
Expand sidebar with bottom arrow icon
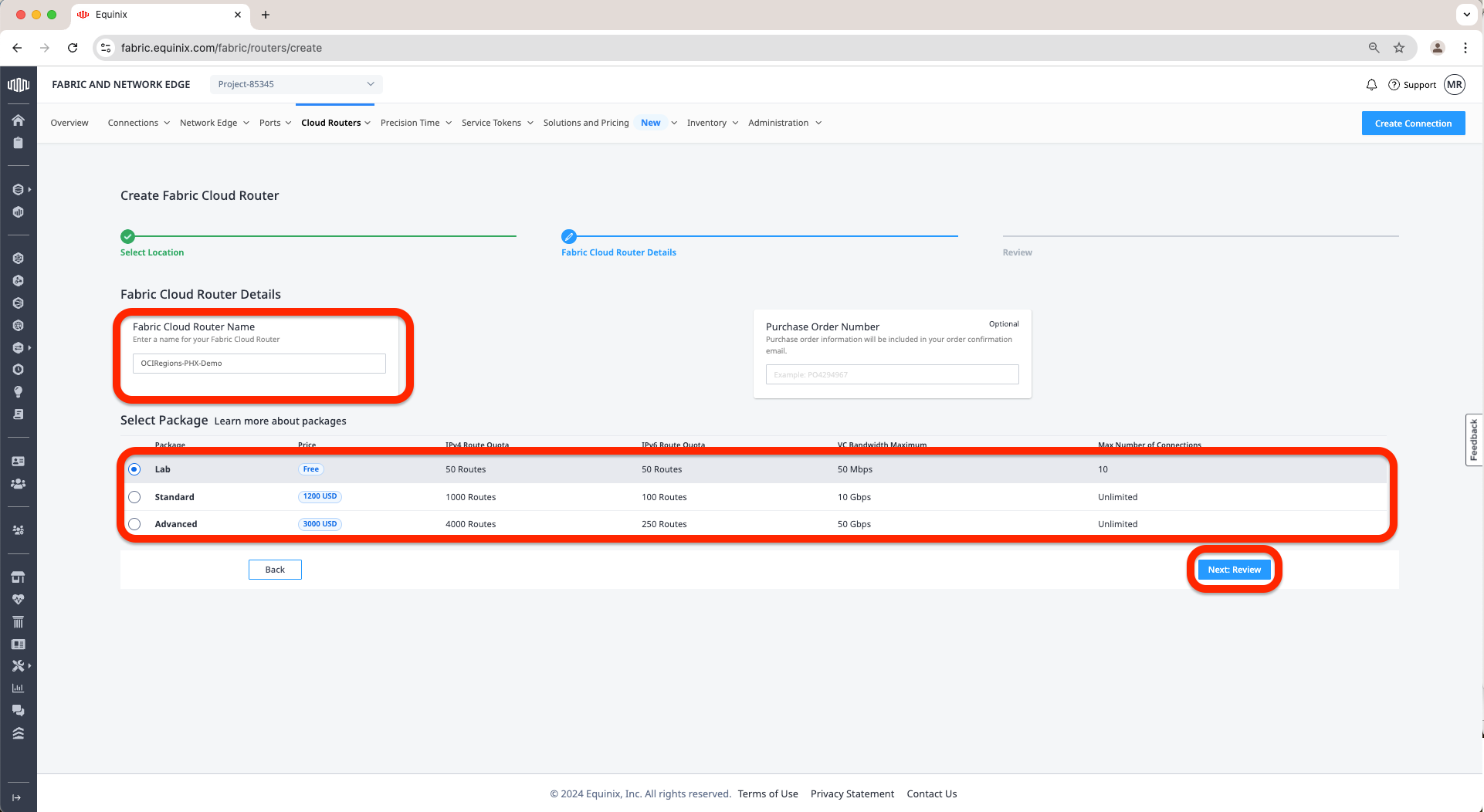(17, 797)
